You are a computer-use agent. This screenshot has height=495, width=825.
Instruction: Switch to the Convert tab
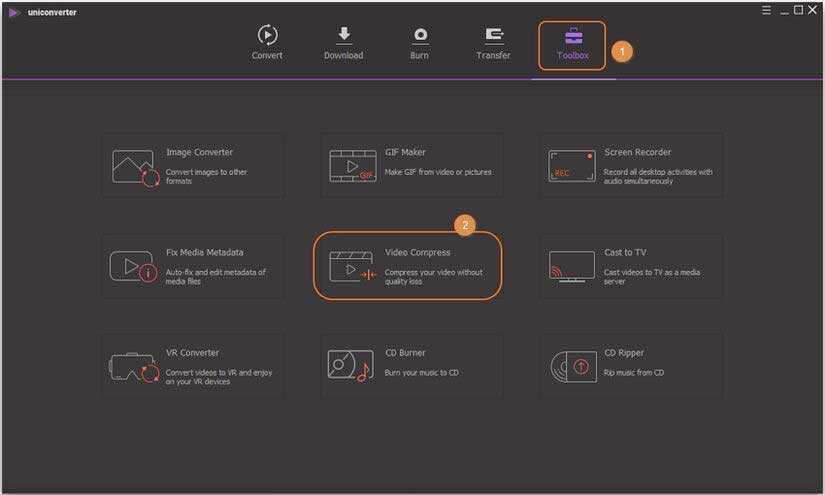(267, 43)
